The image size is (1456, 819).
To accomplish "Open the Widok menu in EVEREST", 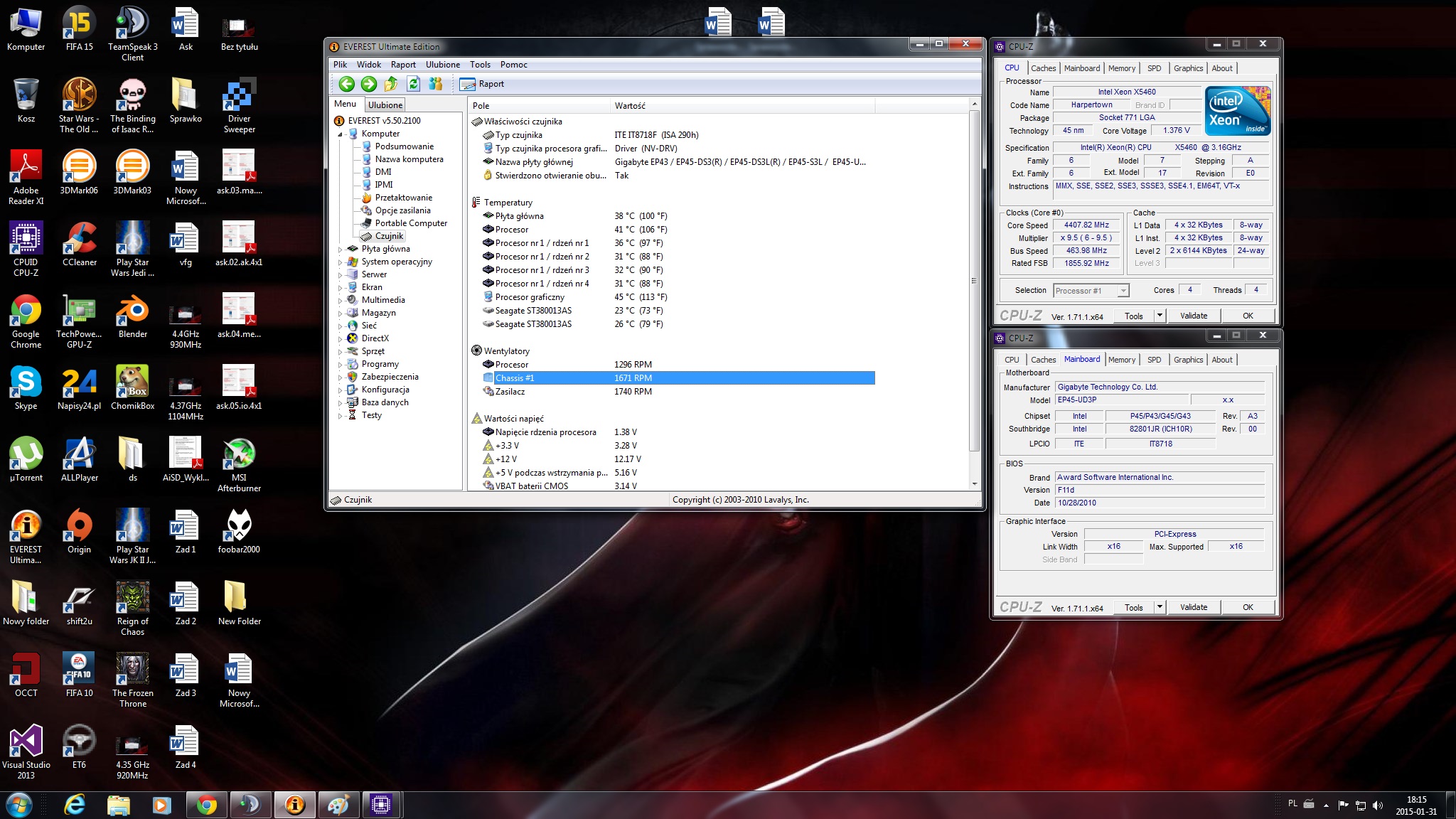I will tap(368, 65).
